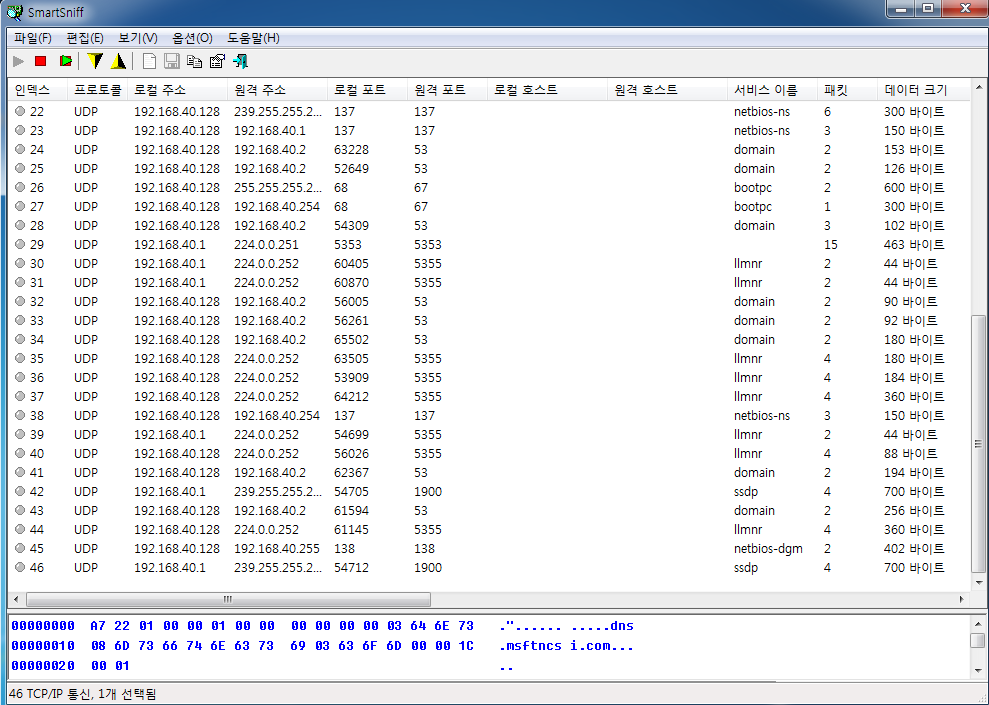
Task: Click the gray status dot of row 29
Action: tap(20, 244)
